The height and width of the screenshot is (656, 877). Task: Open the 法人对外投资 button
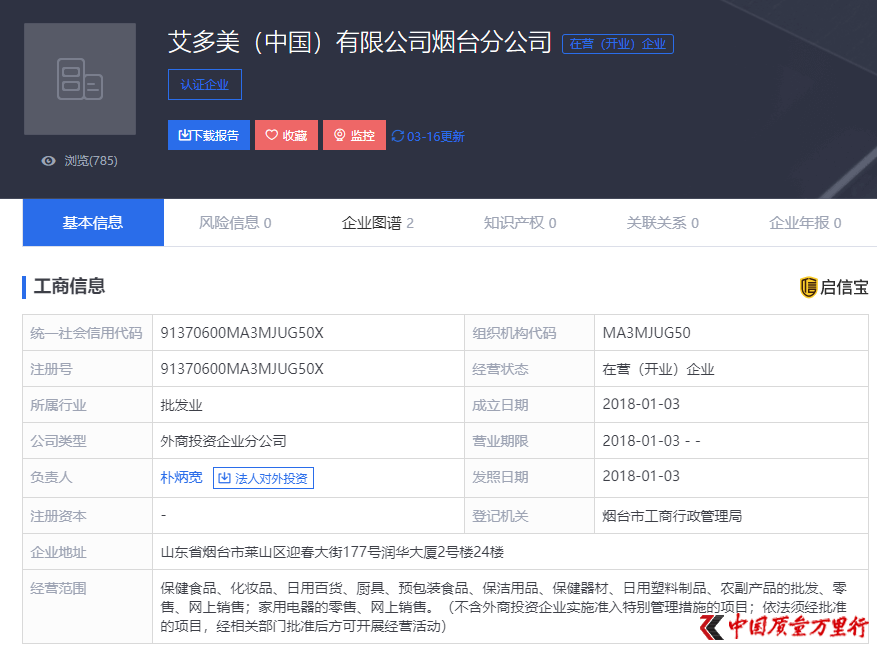pos(263,478)
